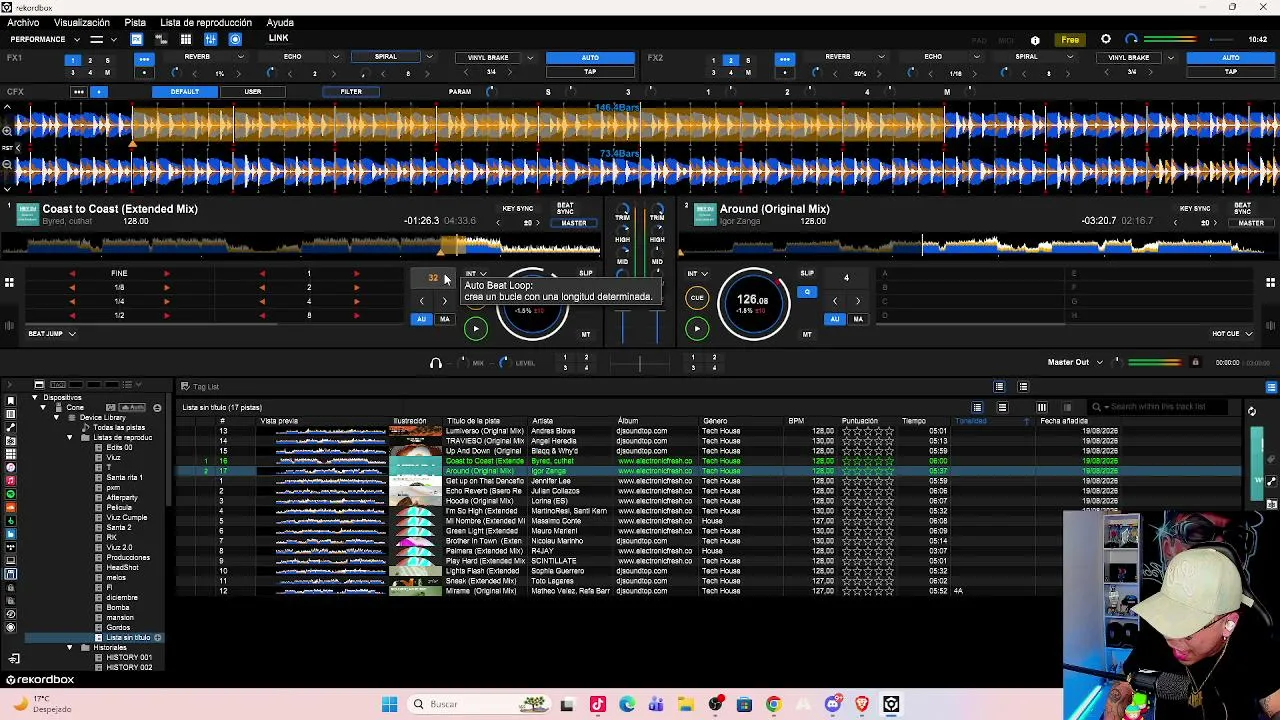Select the CFX DEFAULT tab
Image resolution: width=1280 pixels, height=720 pixels.
(x=184, y=92)
